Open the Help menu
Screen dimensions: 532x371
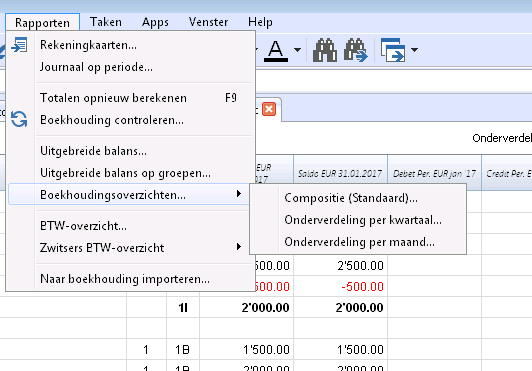260,22
